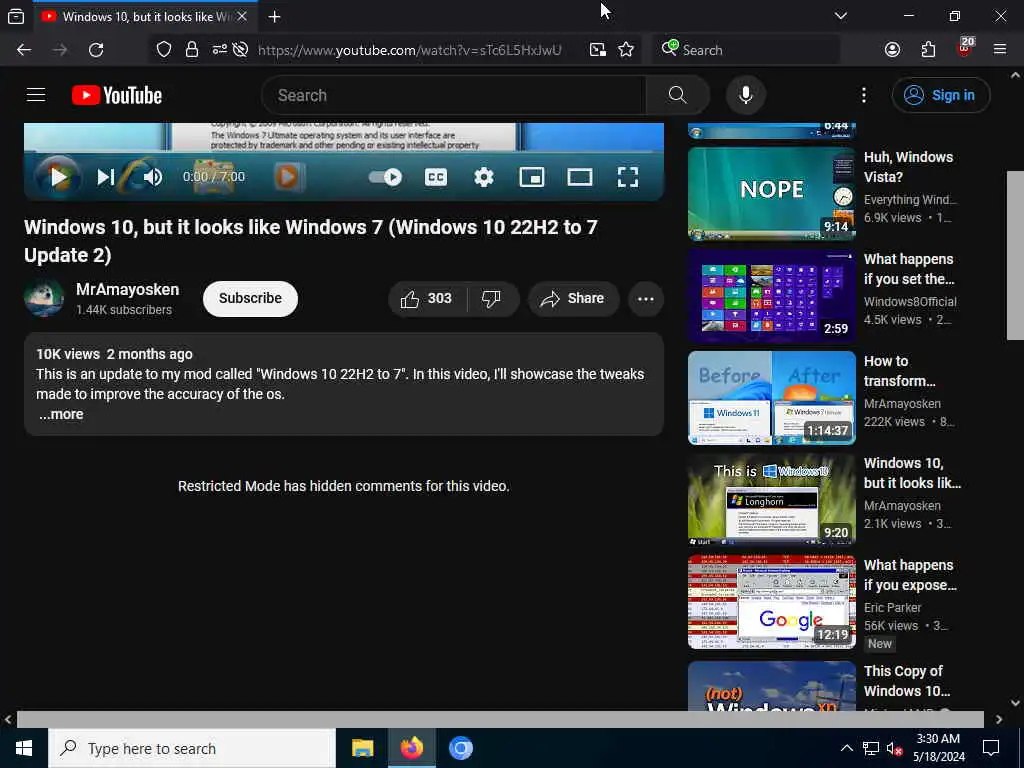
Task: Like the video with 303 likes
Action: point(427,298)
